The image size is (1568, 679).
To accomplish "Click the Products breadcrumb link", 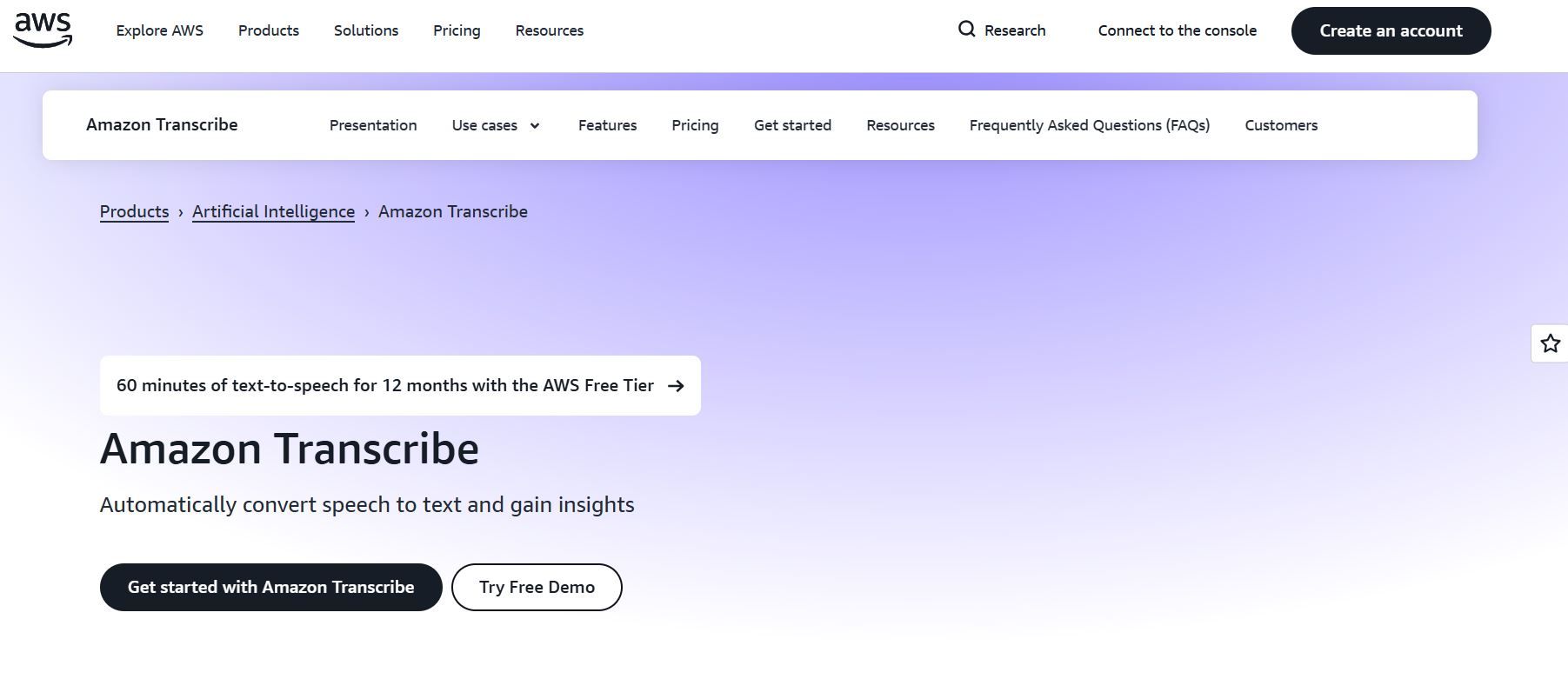I will 134,212.
